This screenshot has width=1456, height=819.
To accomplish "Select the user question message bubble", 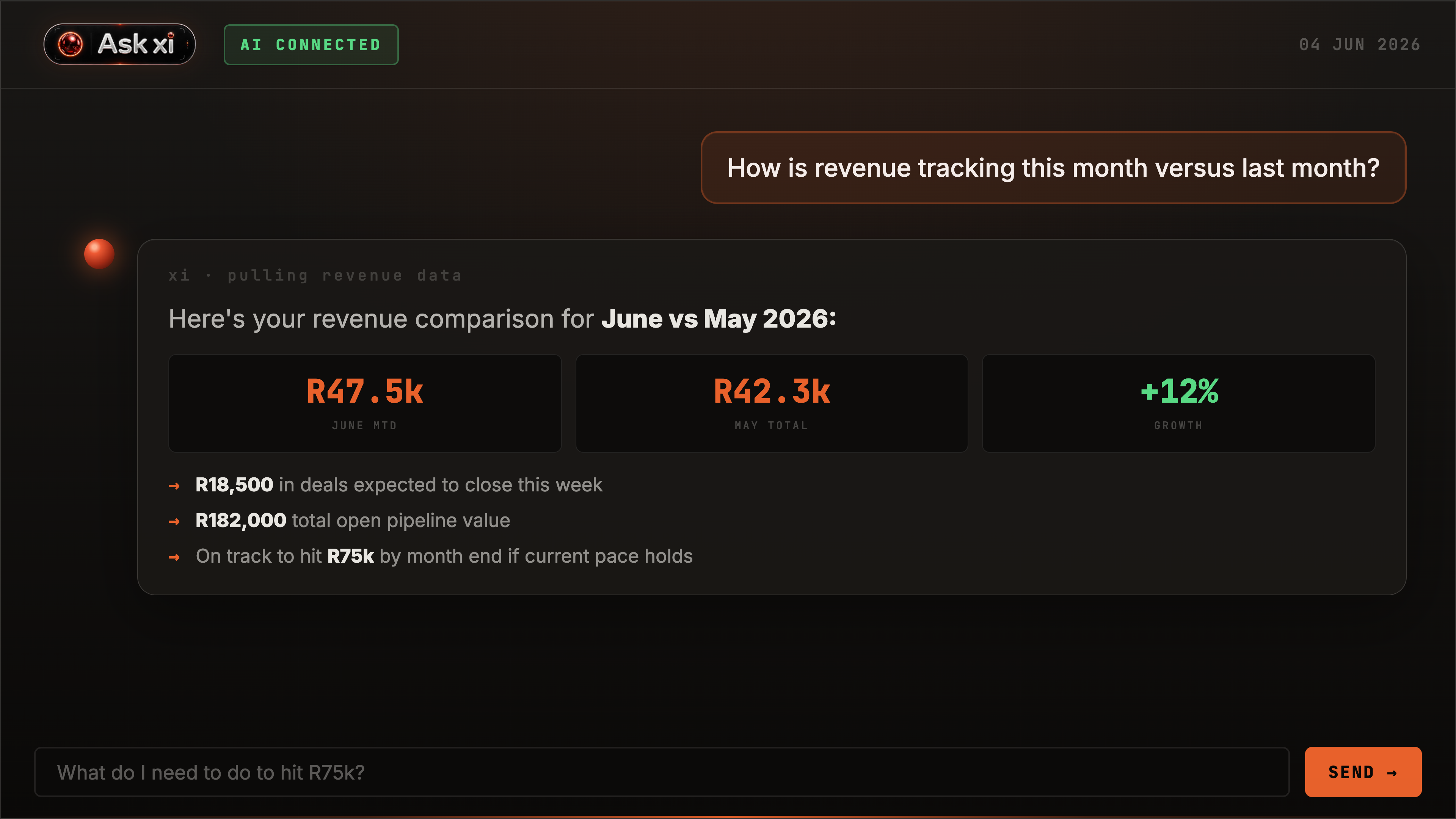I will click(x=1053, y=168).
